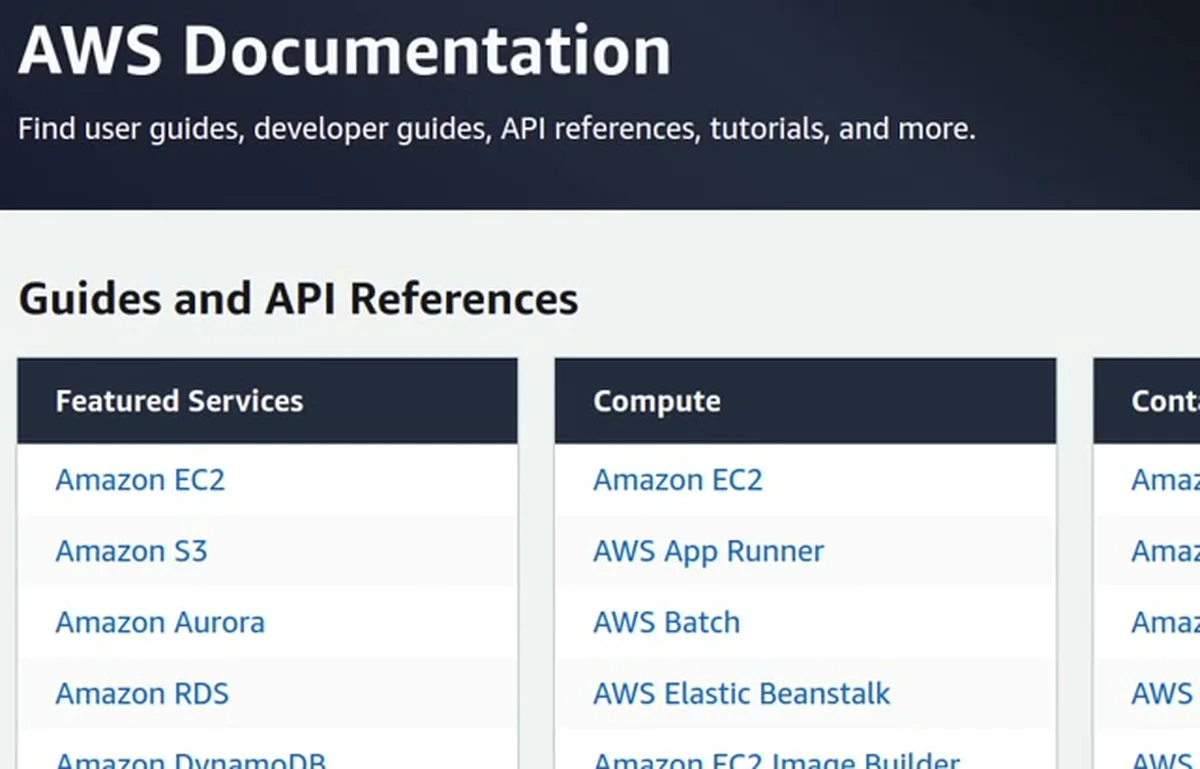Open the Amazon Aurora documentation link

[x=160, y=622]
